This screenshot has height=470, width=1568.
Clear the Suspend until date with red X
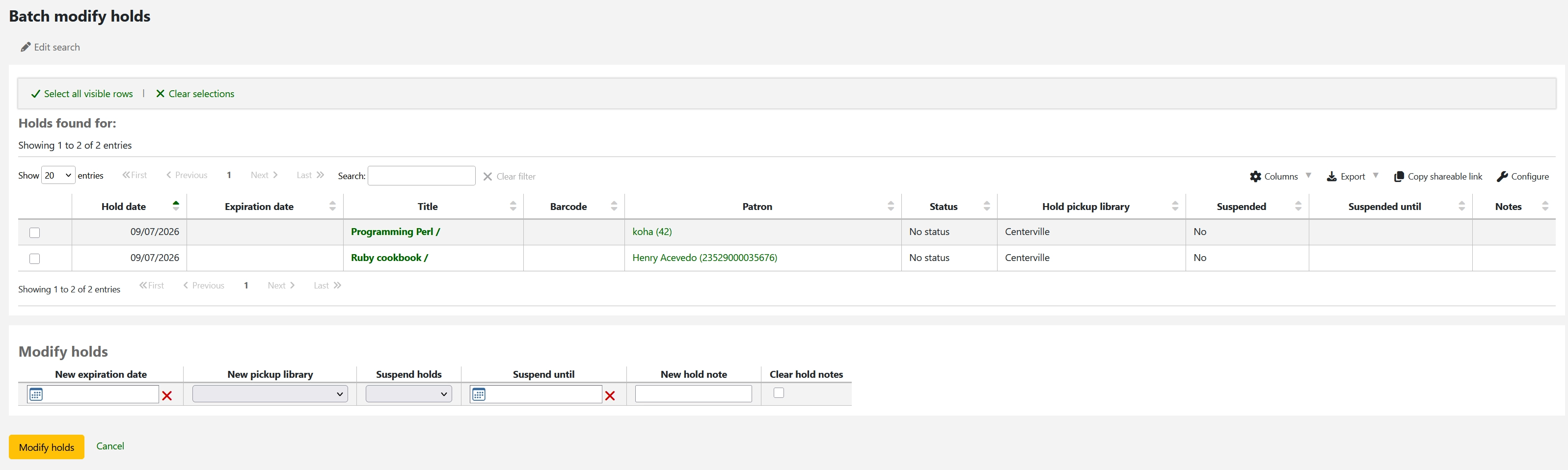click(610, 396)
